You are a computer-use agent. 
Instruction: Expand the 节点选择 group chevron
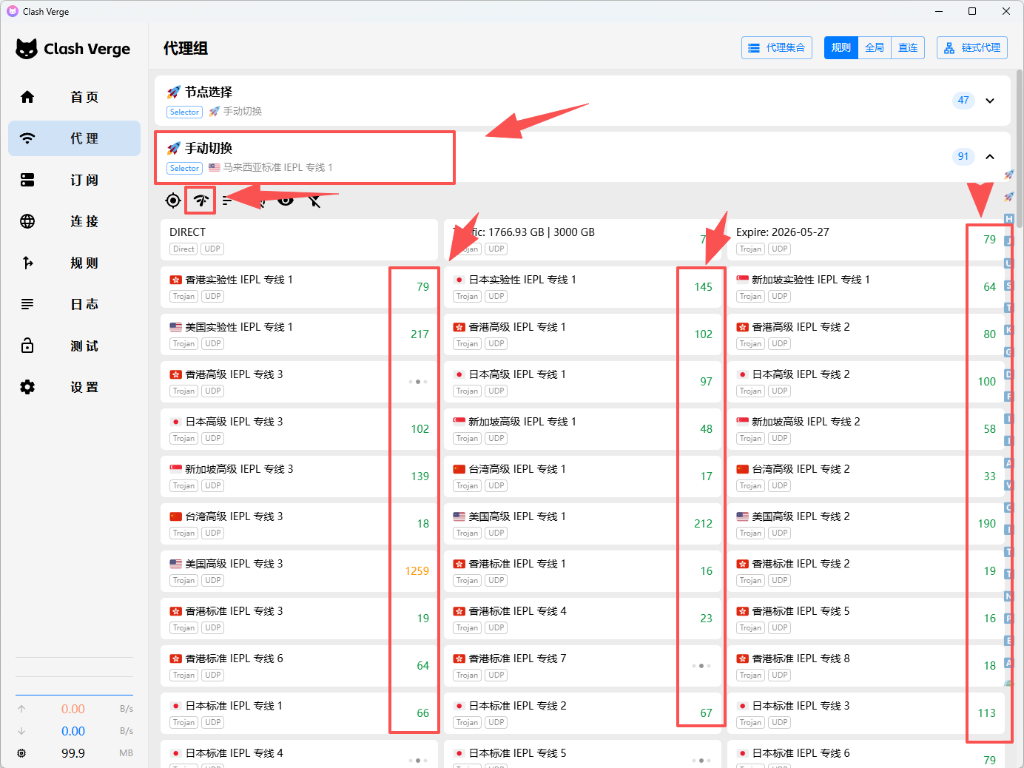[x=990, y=101]
